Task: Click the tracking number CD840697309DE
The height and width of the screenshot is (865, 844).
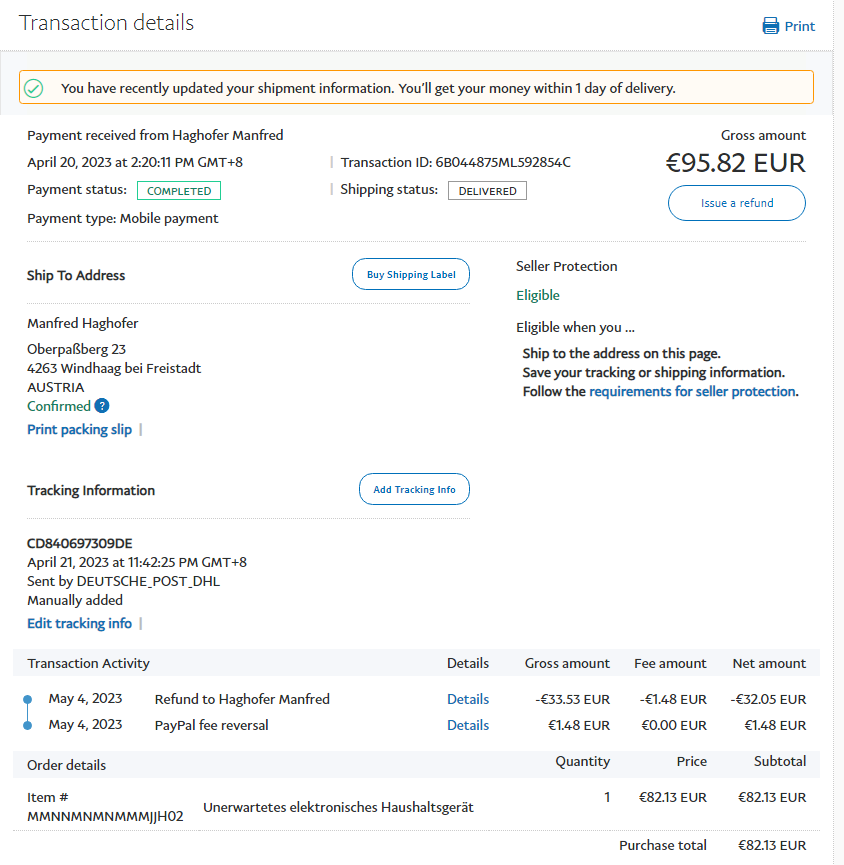Action: (x=79, y=544)
